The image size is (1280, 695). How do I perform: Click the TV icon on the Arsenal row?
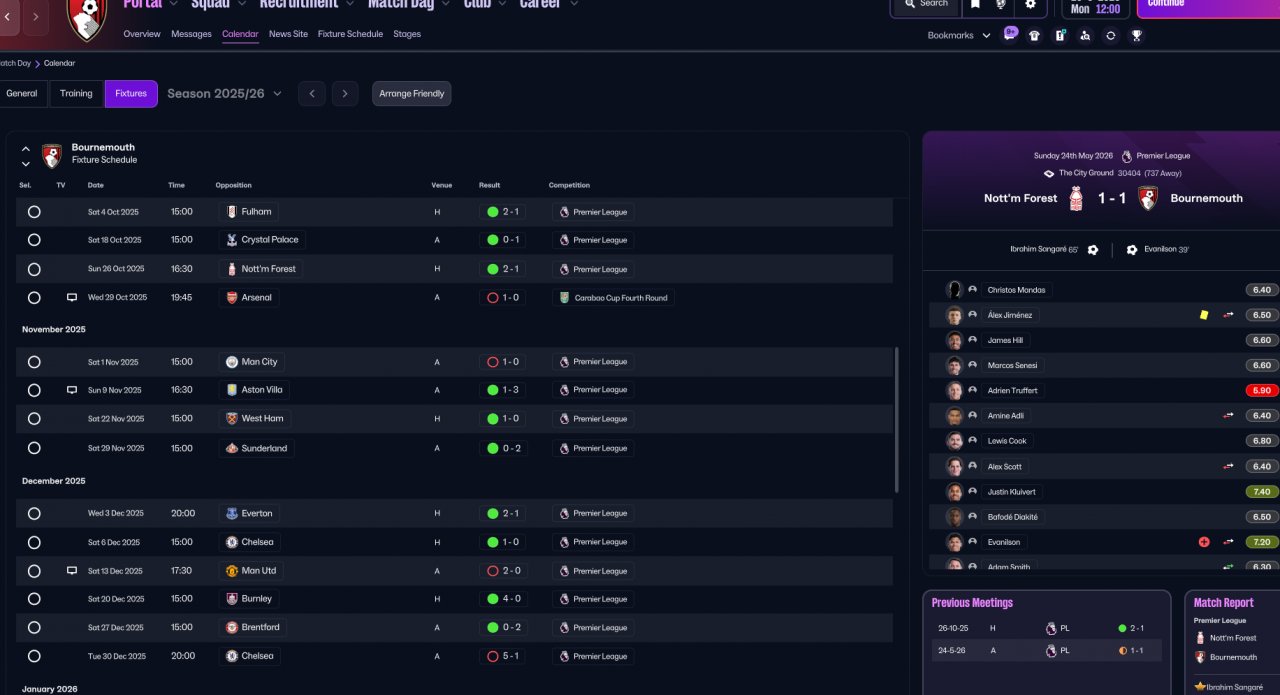[72, 298]
